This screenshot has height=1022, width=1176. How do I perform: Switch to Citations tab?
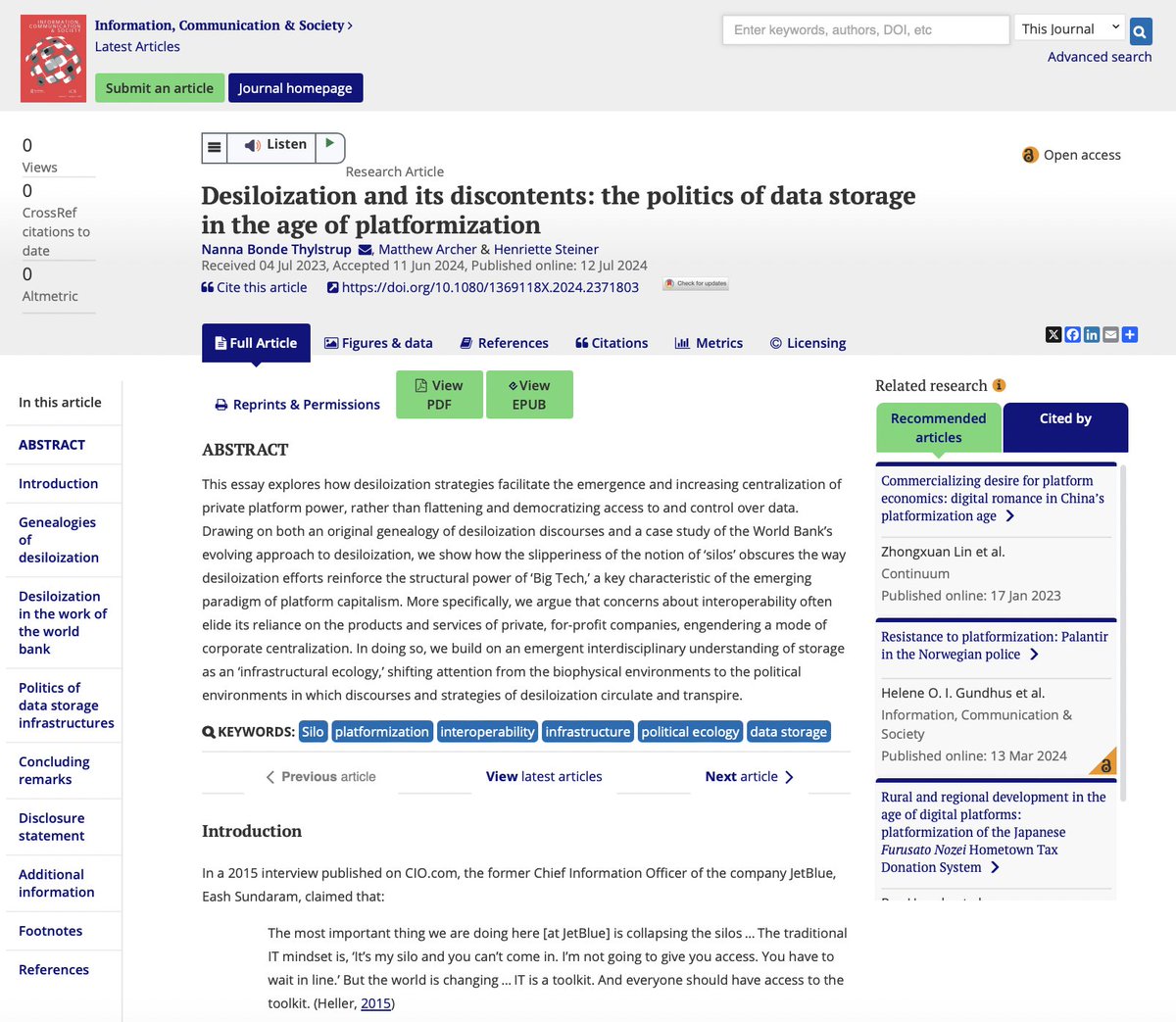point(612,343)
